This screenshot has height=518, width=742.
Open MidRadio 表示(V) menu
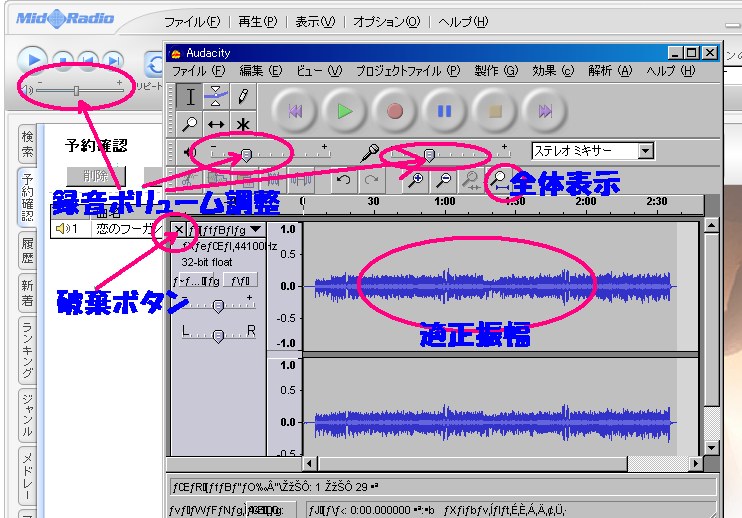tap(315, 22)
